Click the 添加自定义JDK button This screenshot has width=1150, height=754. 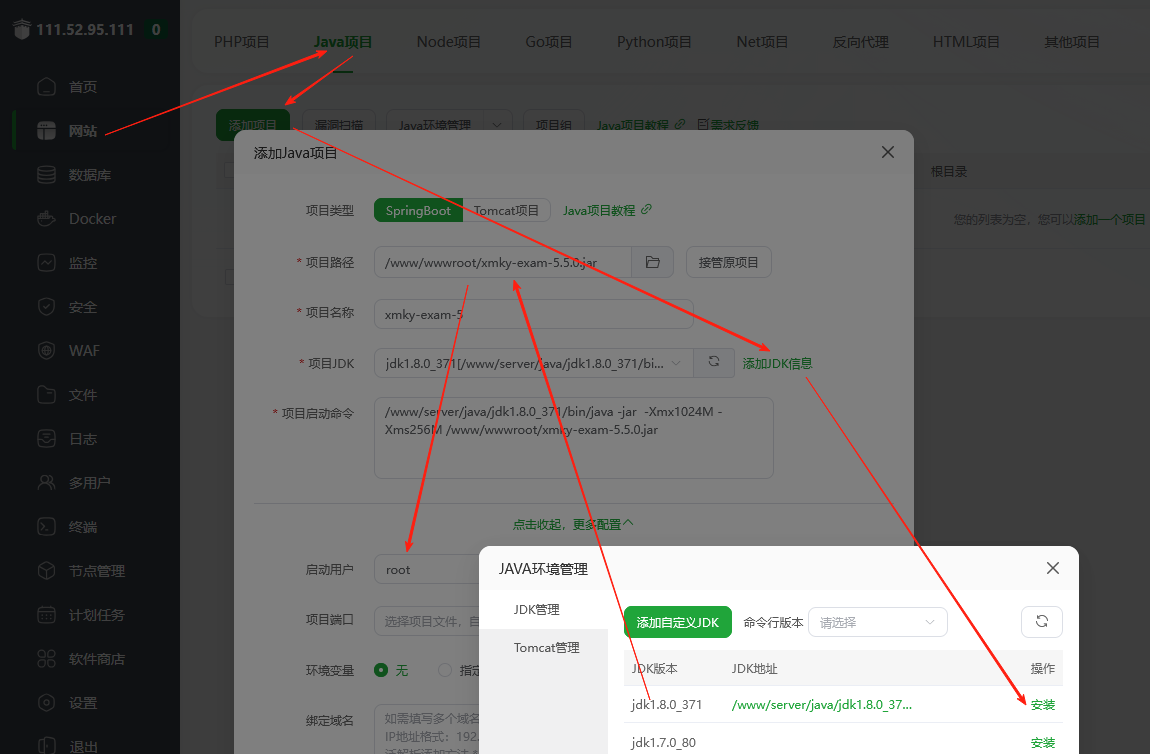click(677, 621)
